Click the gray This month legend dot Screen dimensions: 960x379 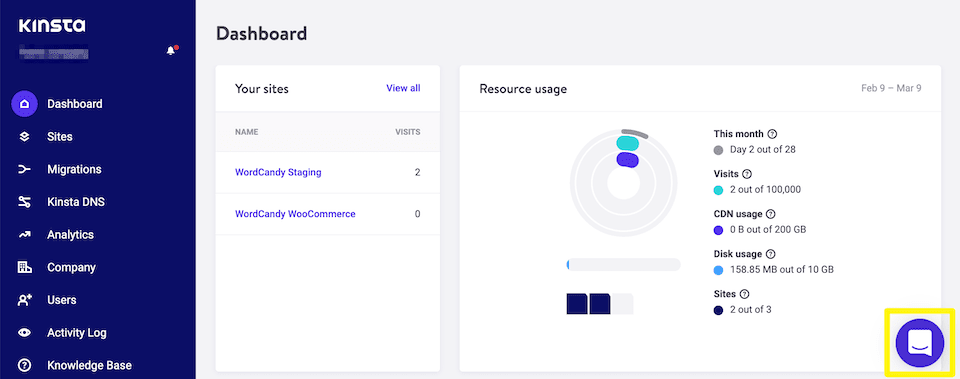[x=719, y=150]
